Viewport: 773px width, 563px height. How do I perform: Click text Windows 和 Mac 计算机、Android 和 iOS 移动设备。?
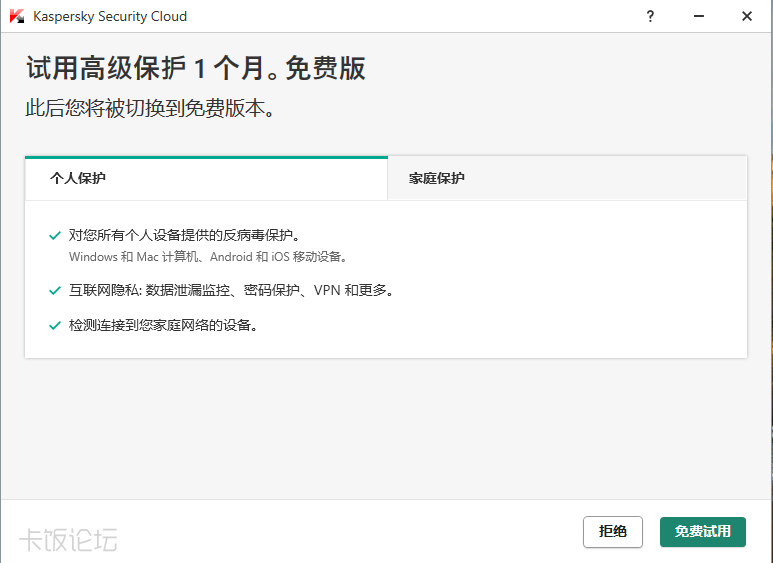point(208,257)
